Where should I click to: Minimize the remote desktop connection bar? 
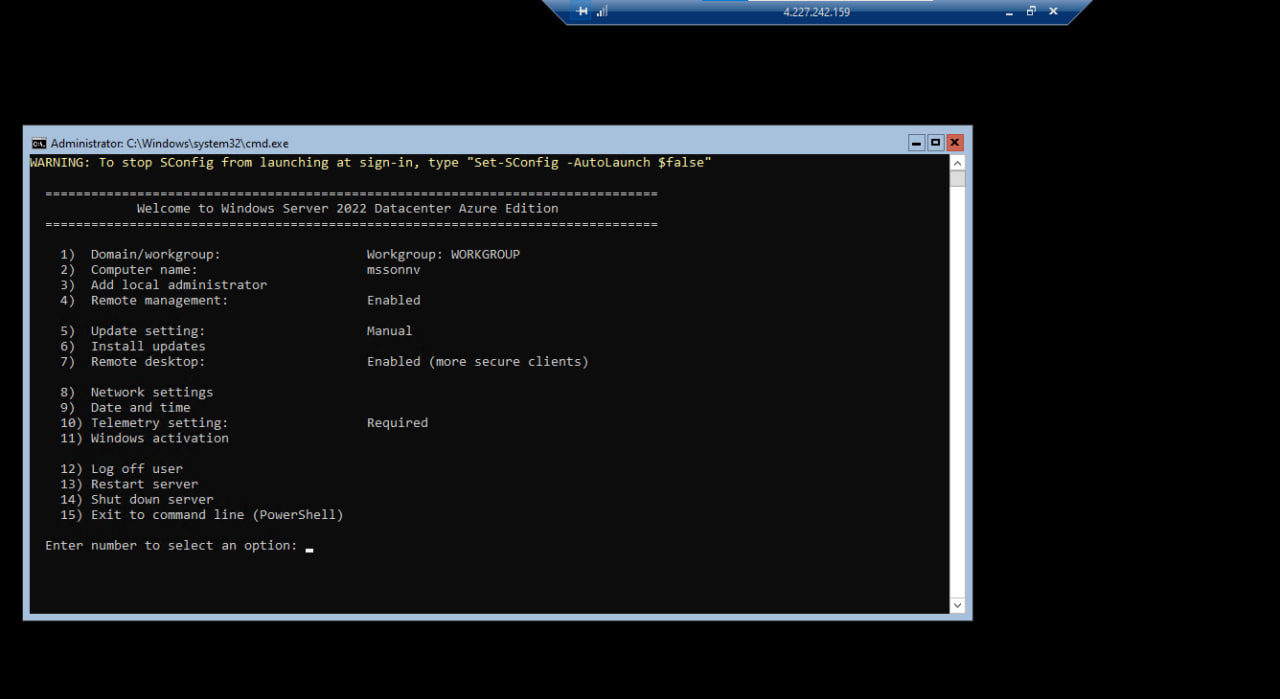tap(1008, 12)
